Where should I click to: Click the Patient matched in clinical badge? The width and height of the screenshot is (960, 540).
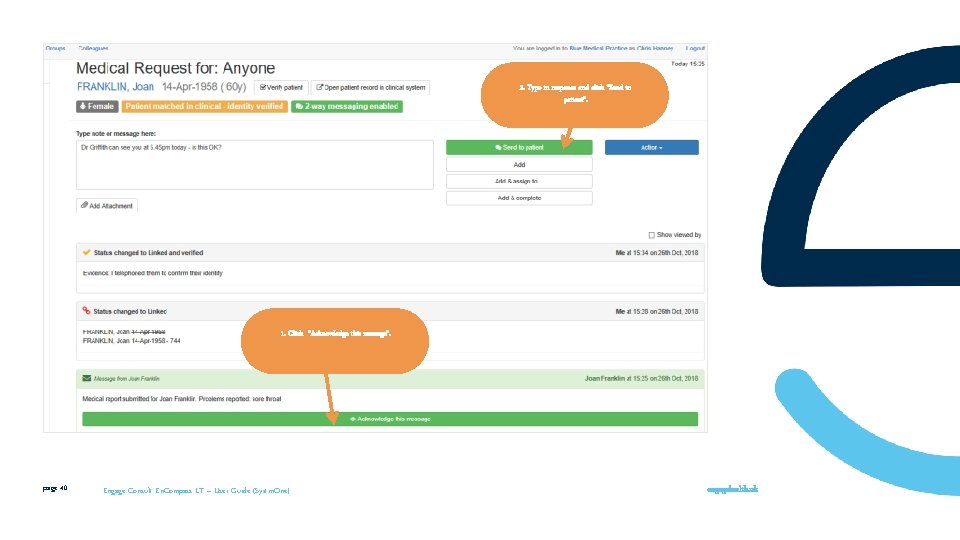coord(204,107)
